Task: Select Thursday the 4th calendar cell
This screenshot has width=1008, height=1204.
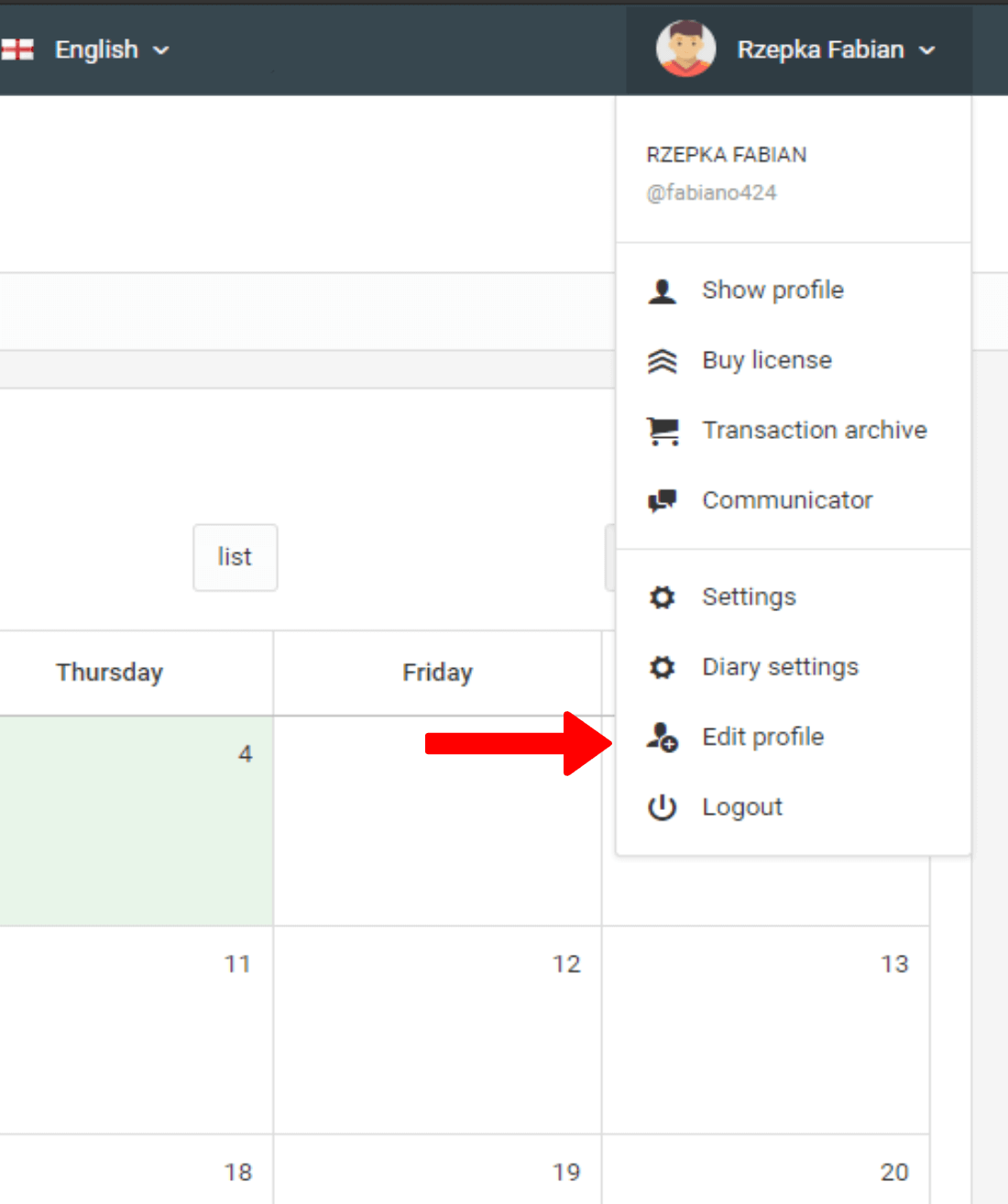Action: tap(136, 820)
